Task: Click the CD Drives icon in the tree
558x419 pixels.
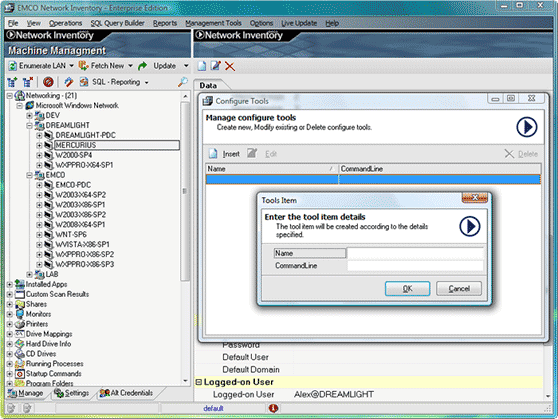Action: click(x=20, y=354)
